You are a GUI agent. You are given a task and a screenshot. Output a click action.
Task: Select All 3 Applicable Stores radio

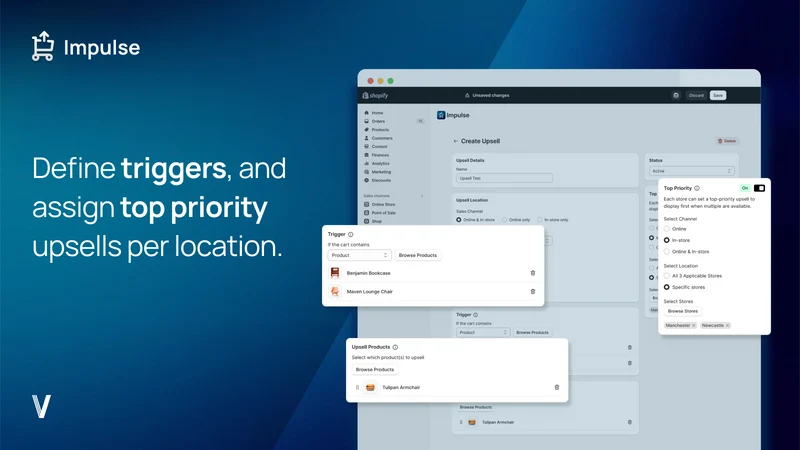click(x=666, y=276)
